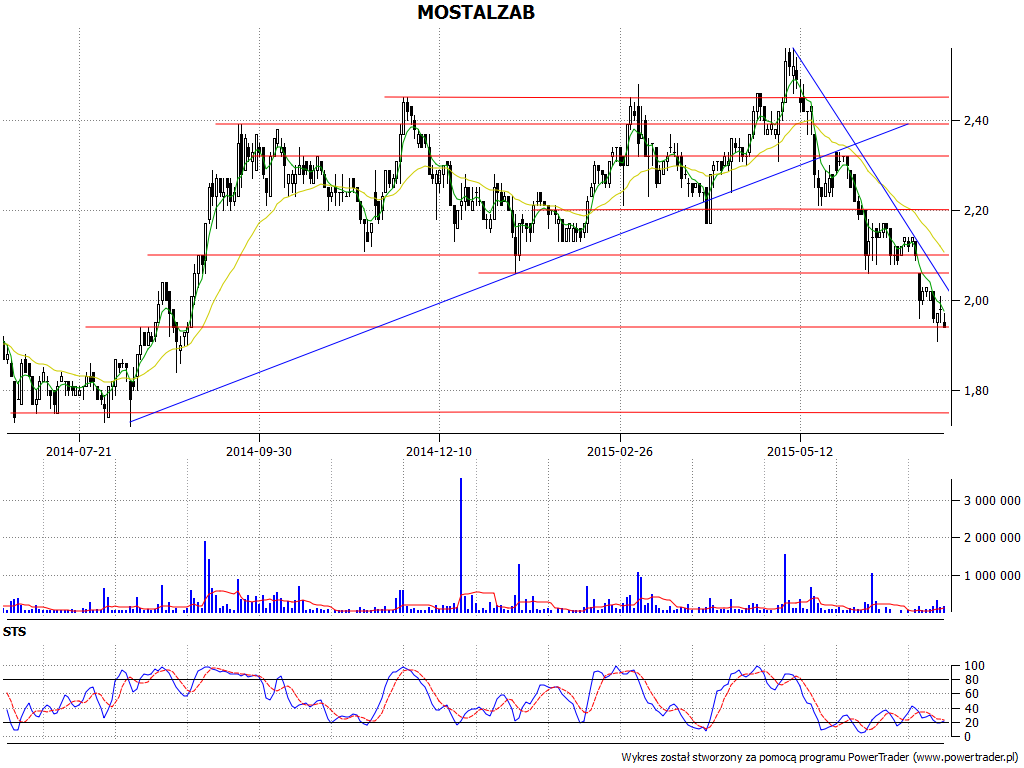Click the 3 000 000 volume label
This screenshot has height=768, width=1024.
[992, 501]
